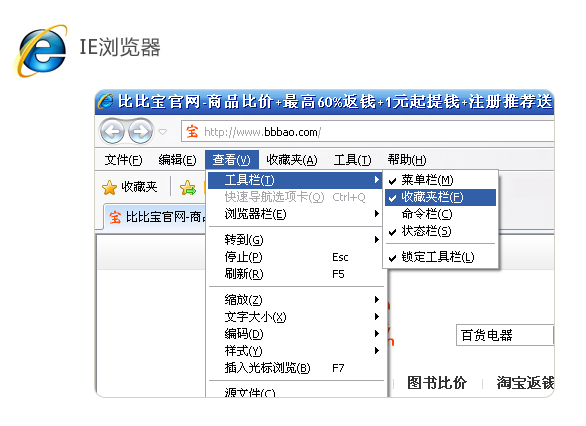
Task: Expand the 样式(Y) submenu
Action: point(294,351)
